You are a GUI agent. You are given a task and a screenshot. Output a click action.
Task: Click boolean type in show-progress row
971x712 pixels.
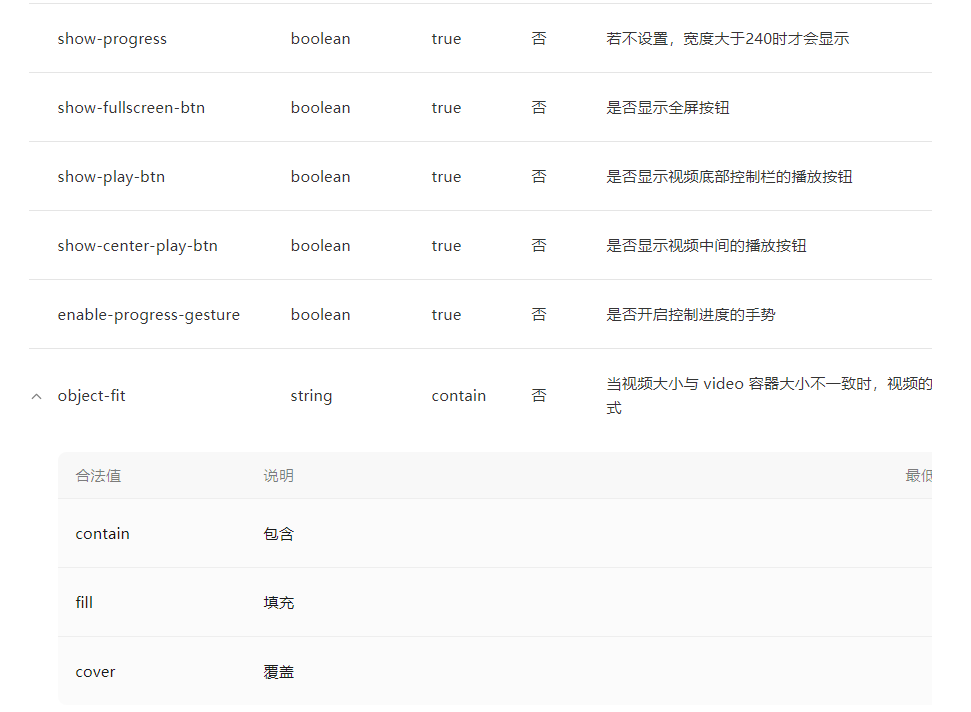click(x=321, y=39)
